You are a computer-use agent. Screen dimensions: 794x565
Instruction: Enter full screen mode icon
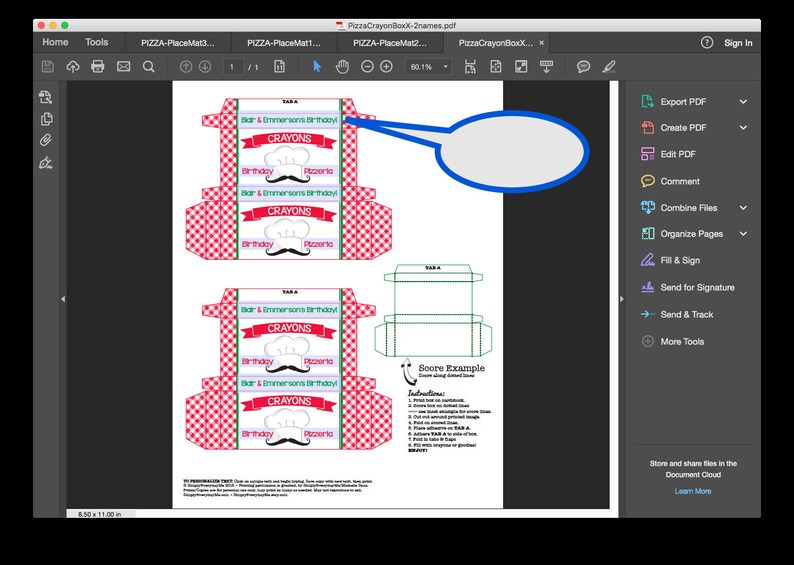[x=521, y=66]
